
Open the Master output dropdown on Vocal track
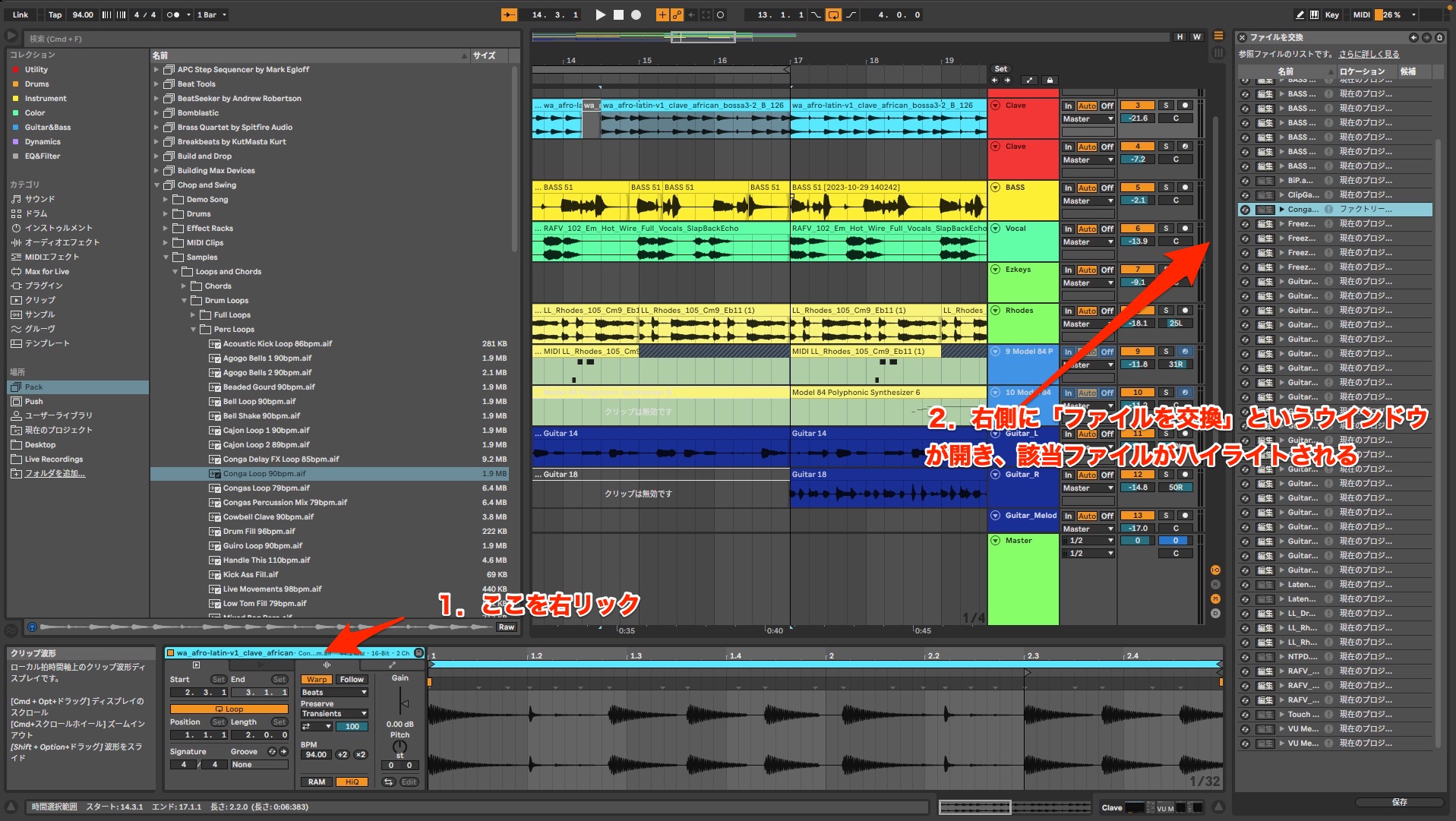coord(1088,242)
